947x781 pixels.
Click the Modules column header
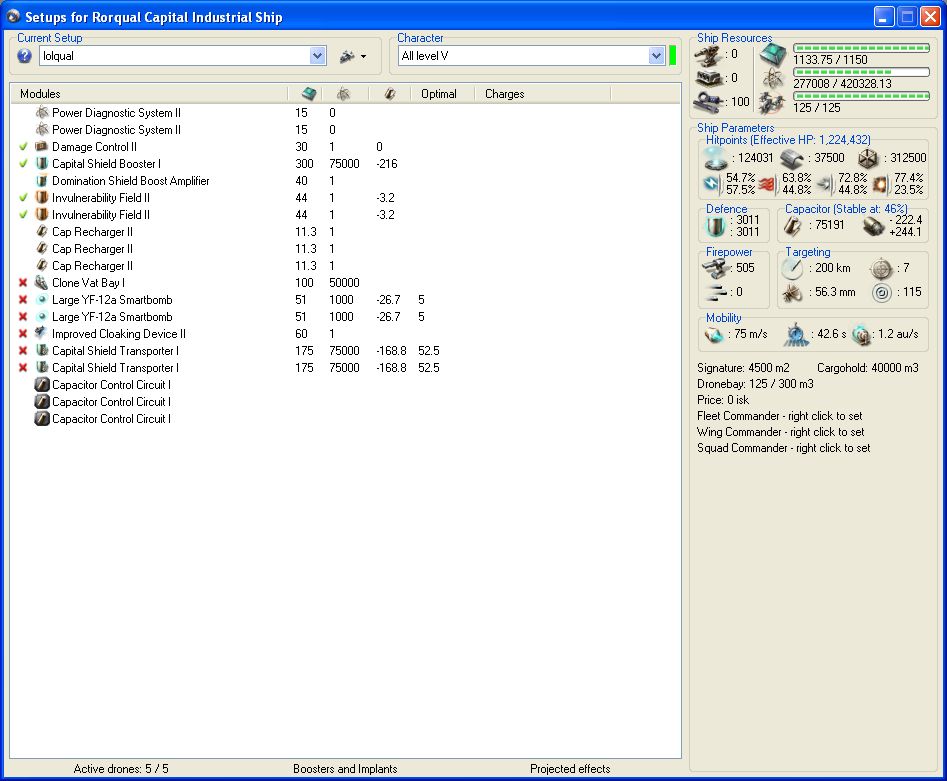(x=40, y=94)
